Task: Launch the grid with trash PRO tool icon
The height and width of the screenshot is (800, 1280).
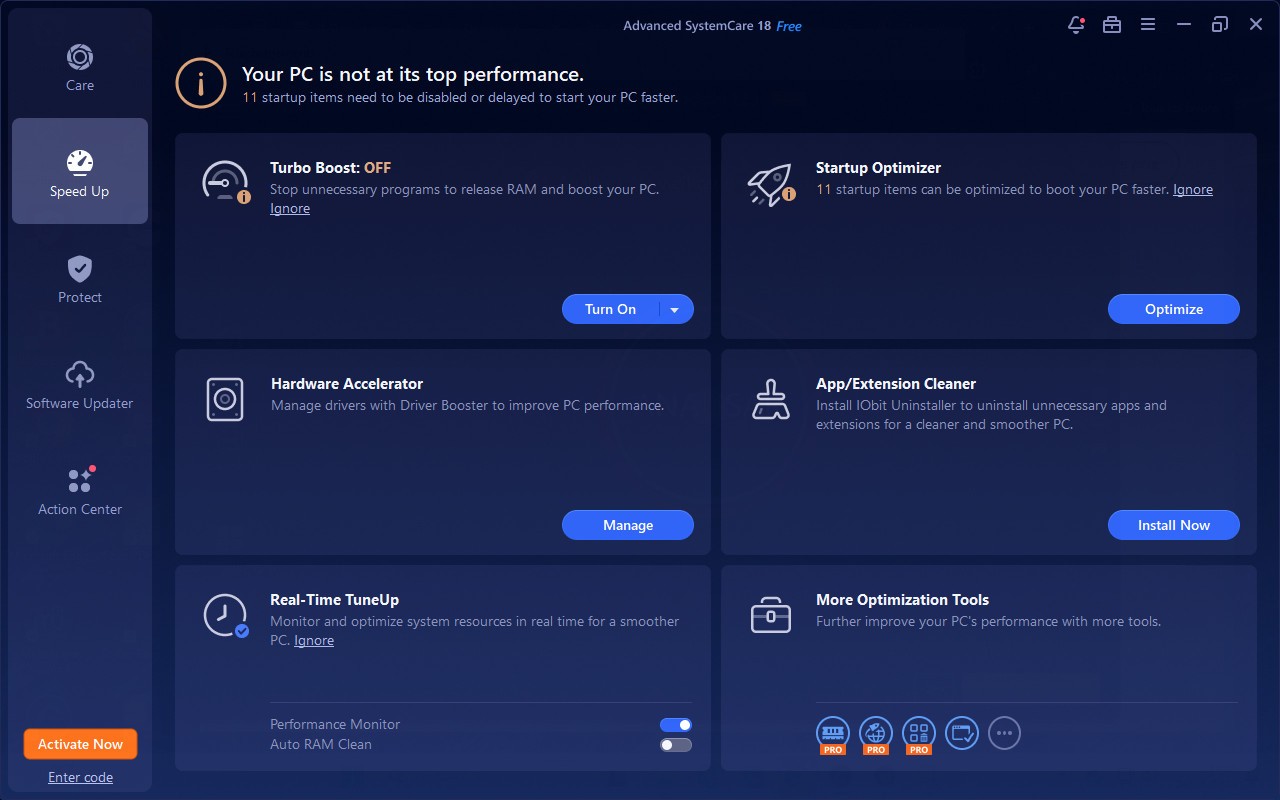Action: 919,733
